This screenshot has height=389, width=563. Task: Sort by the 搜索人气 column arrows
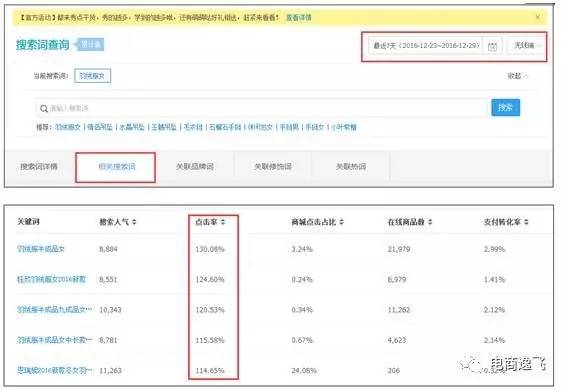(x=134, y=222)
